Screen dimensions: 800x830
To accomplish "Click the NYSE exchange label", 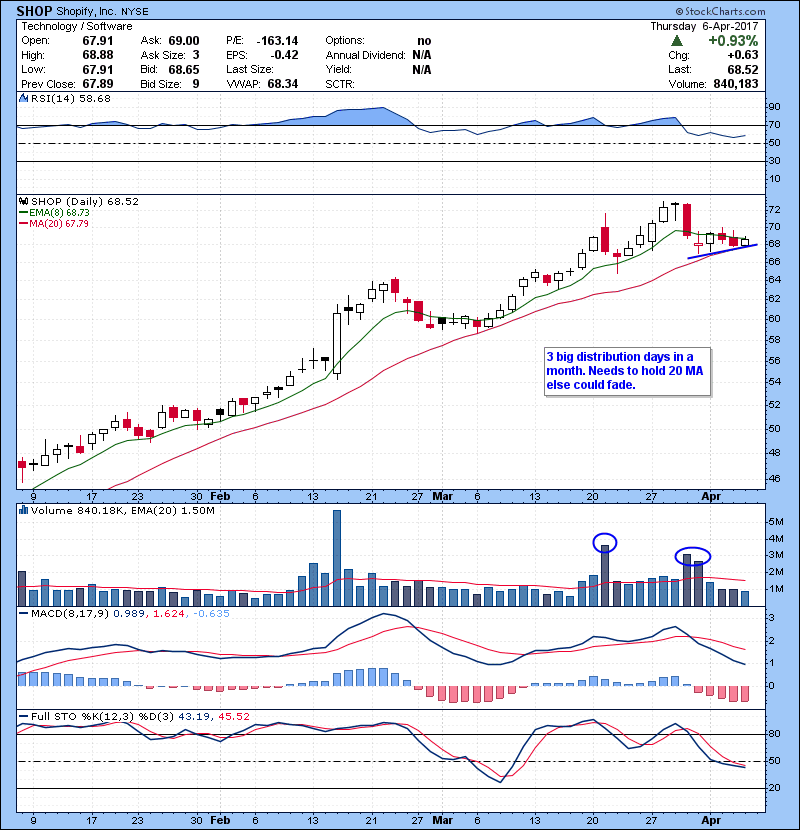I will tap(134, 12).
